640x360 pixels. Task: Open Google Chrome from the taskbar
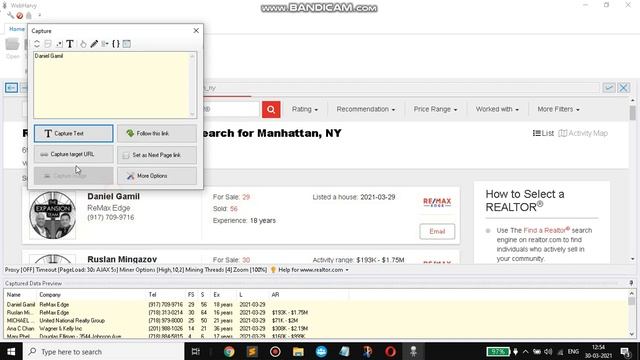(x=229, y=351)
